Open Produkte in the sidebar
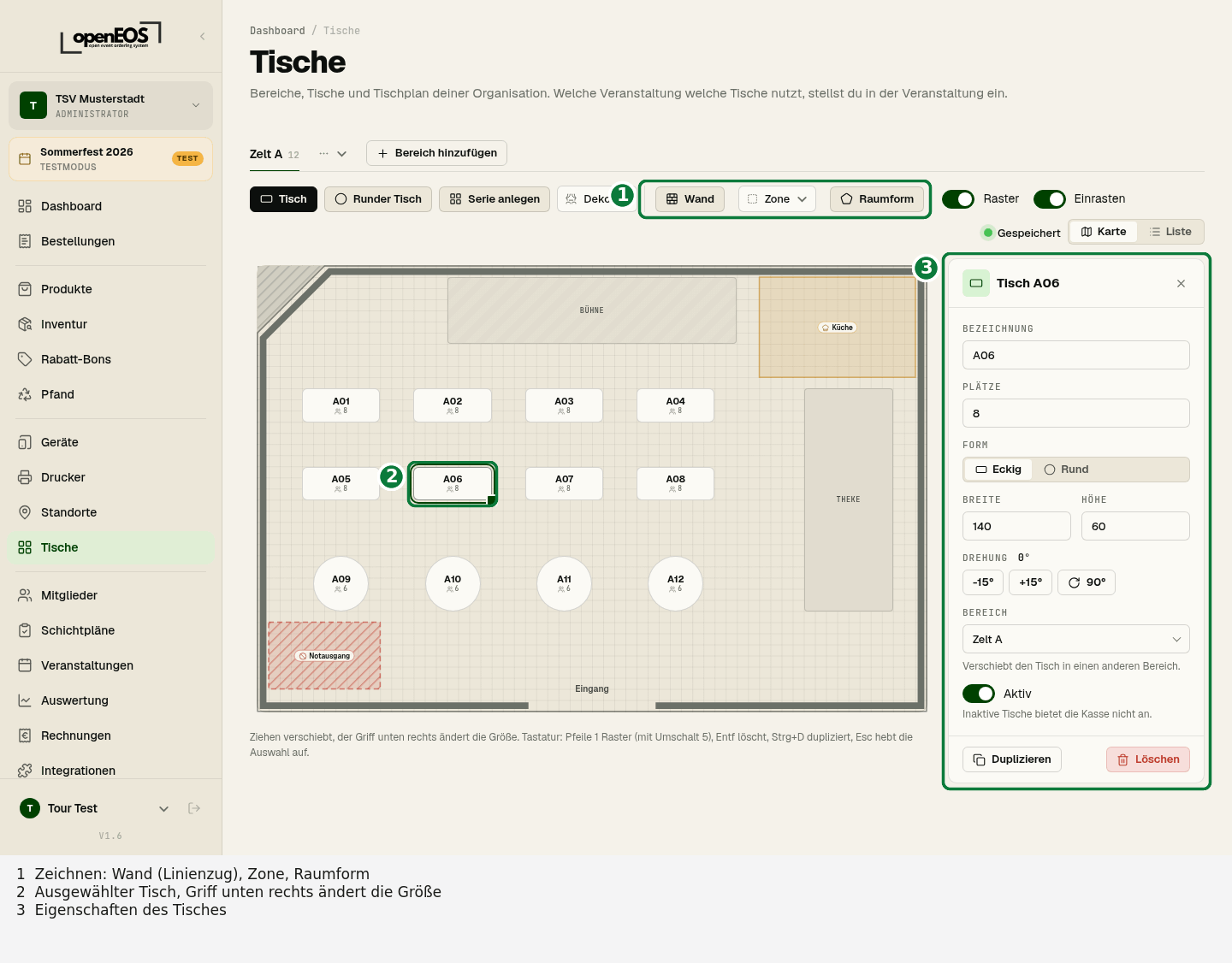Image resolution: width=1232 pixels, height=963 pixels. coord(111,289)
